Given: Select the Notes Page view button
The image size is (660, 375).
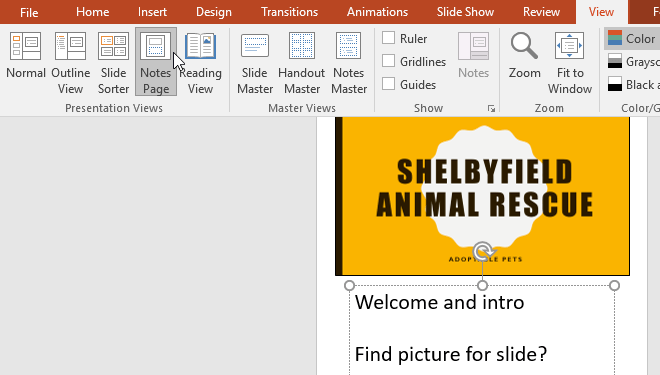Looking at the screenshot, I should click(156, 62).
